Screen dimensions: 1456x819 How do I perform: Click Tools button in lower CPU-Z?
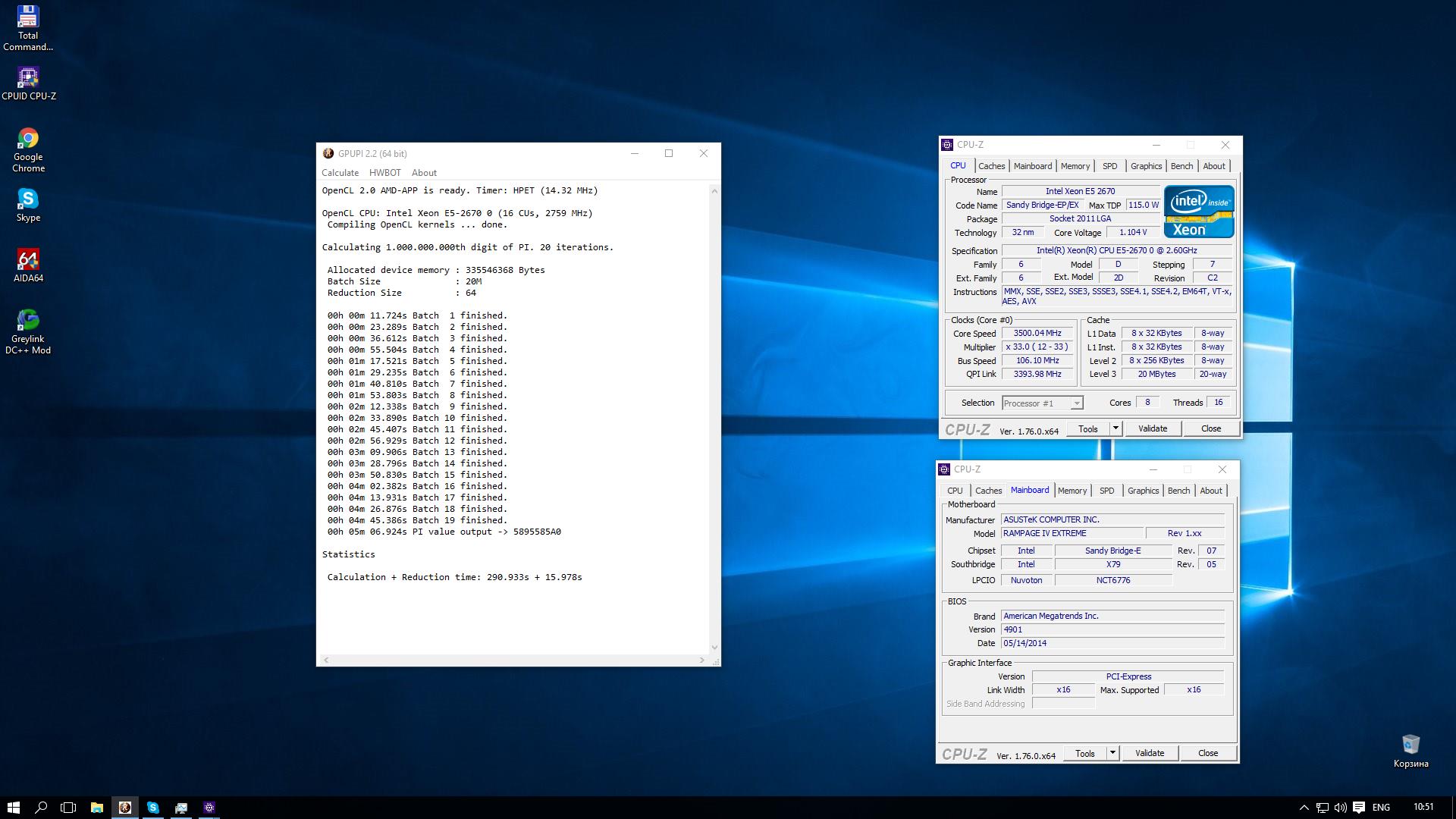click(1085, 753)
